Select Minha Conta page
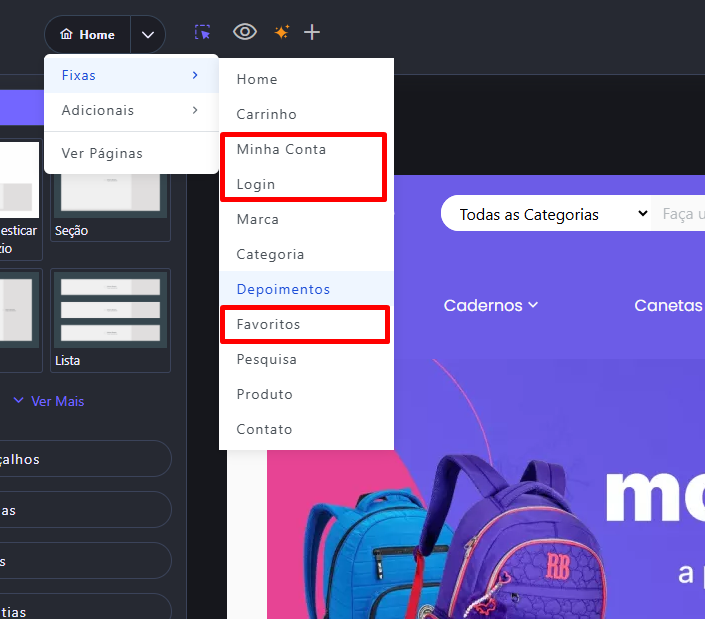705x619 pixels. tap(281, 149)
